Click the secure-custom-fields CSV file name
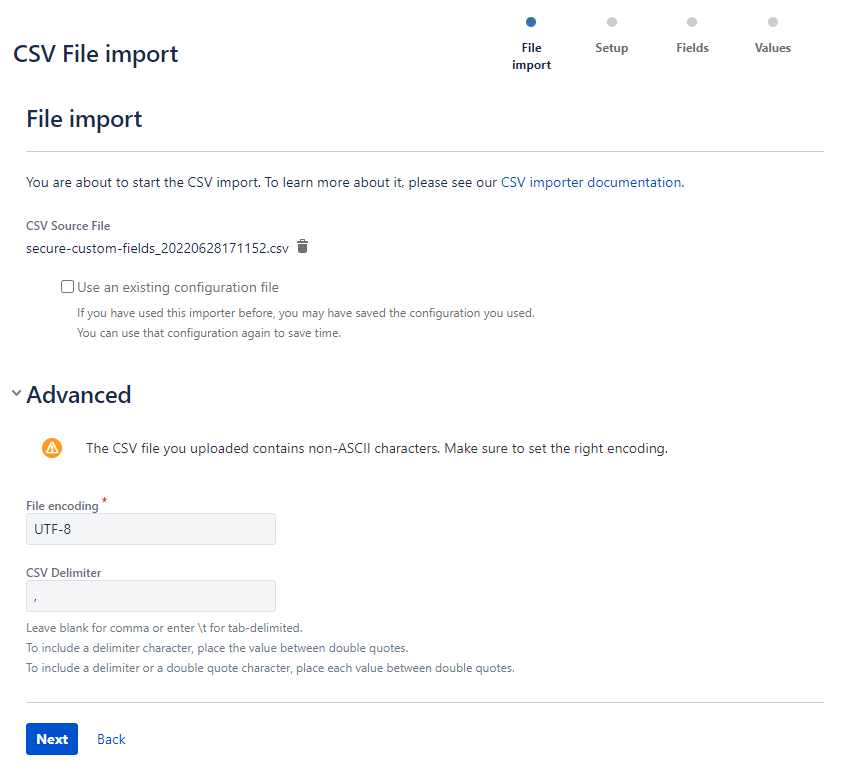 coord(157,248)
